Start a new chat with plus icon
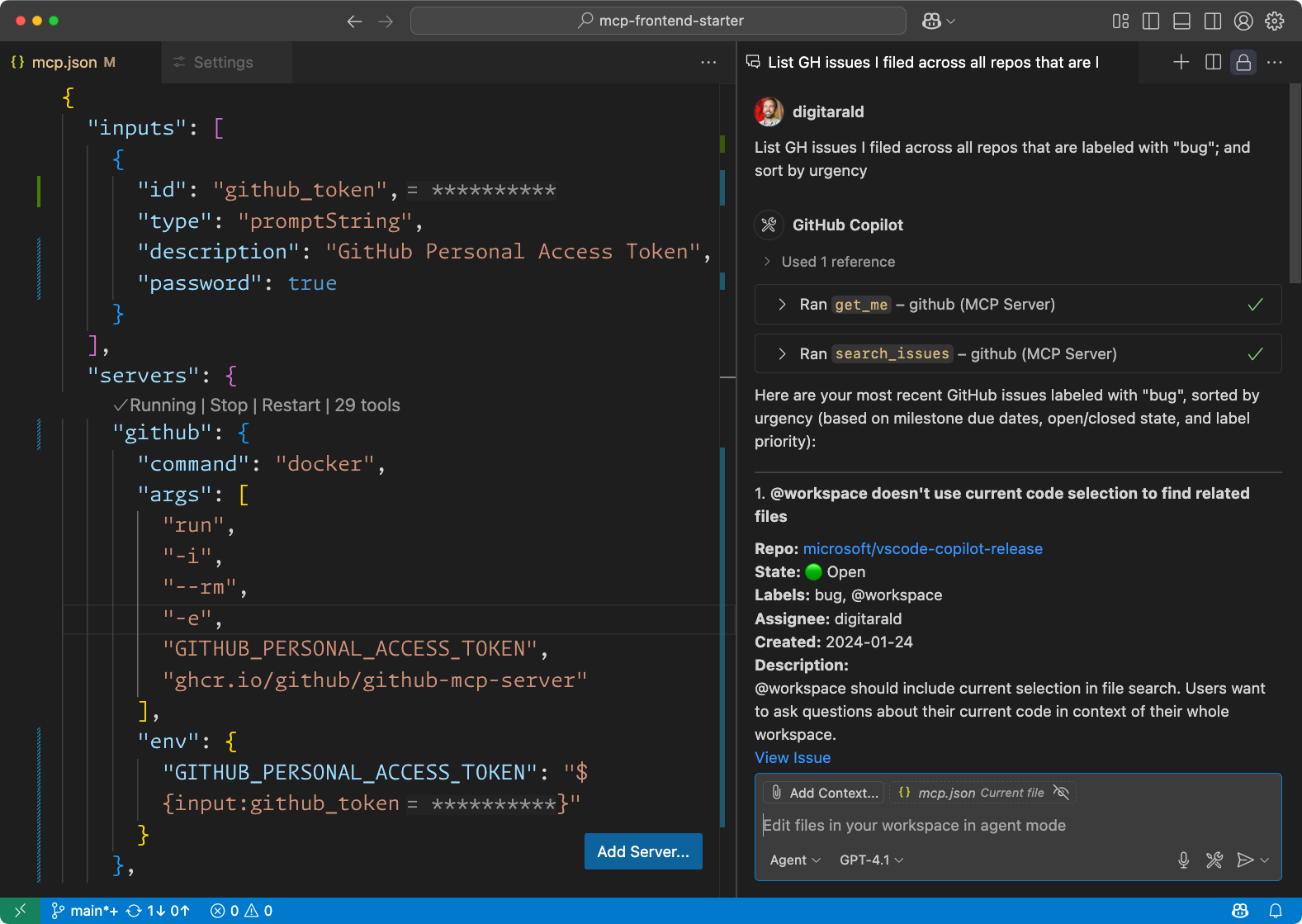The height and width of the screenshot is (924, 1302). click(1181, 62)
